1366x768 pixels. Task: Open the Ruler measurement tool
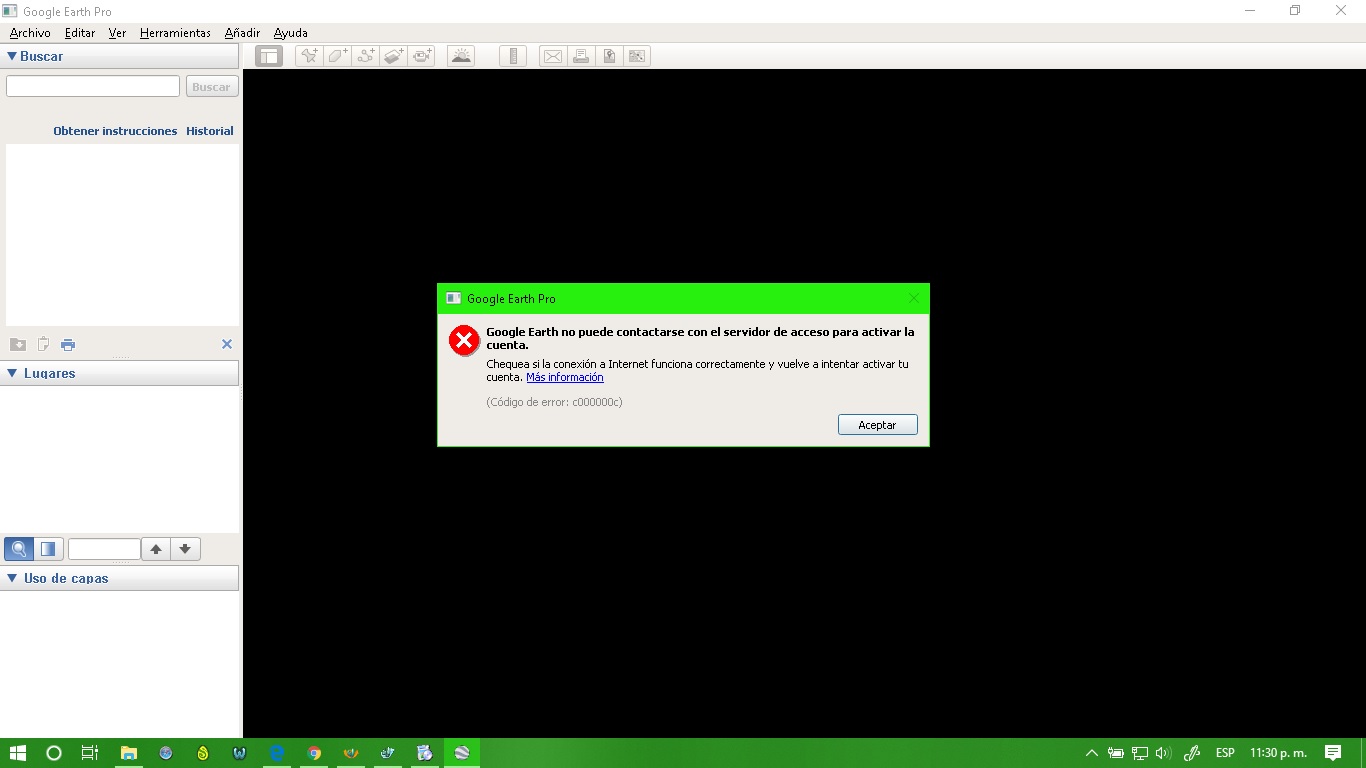tap(513, 56)
